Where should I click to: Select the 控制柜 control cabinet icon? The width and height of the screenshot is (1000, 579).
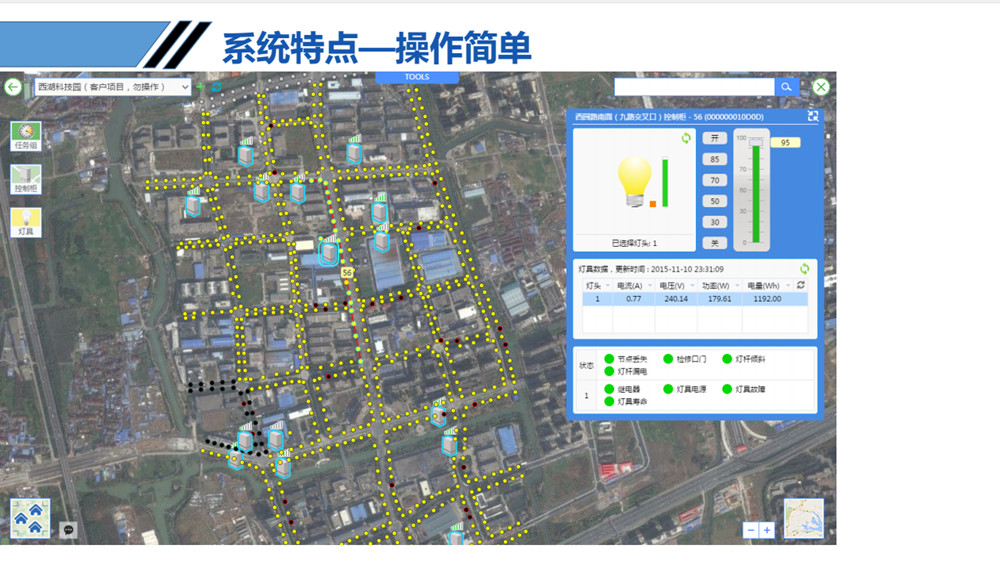point(26,179)
